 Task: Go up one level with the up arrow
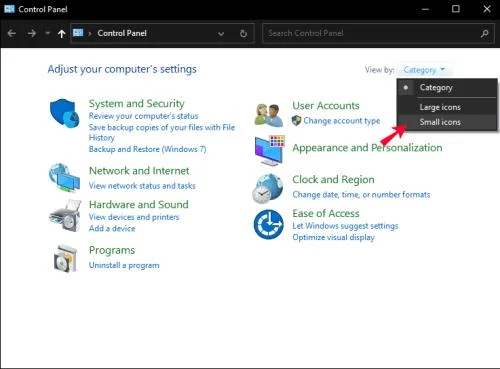tap(61, 33)
